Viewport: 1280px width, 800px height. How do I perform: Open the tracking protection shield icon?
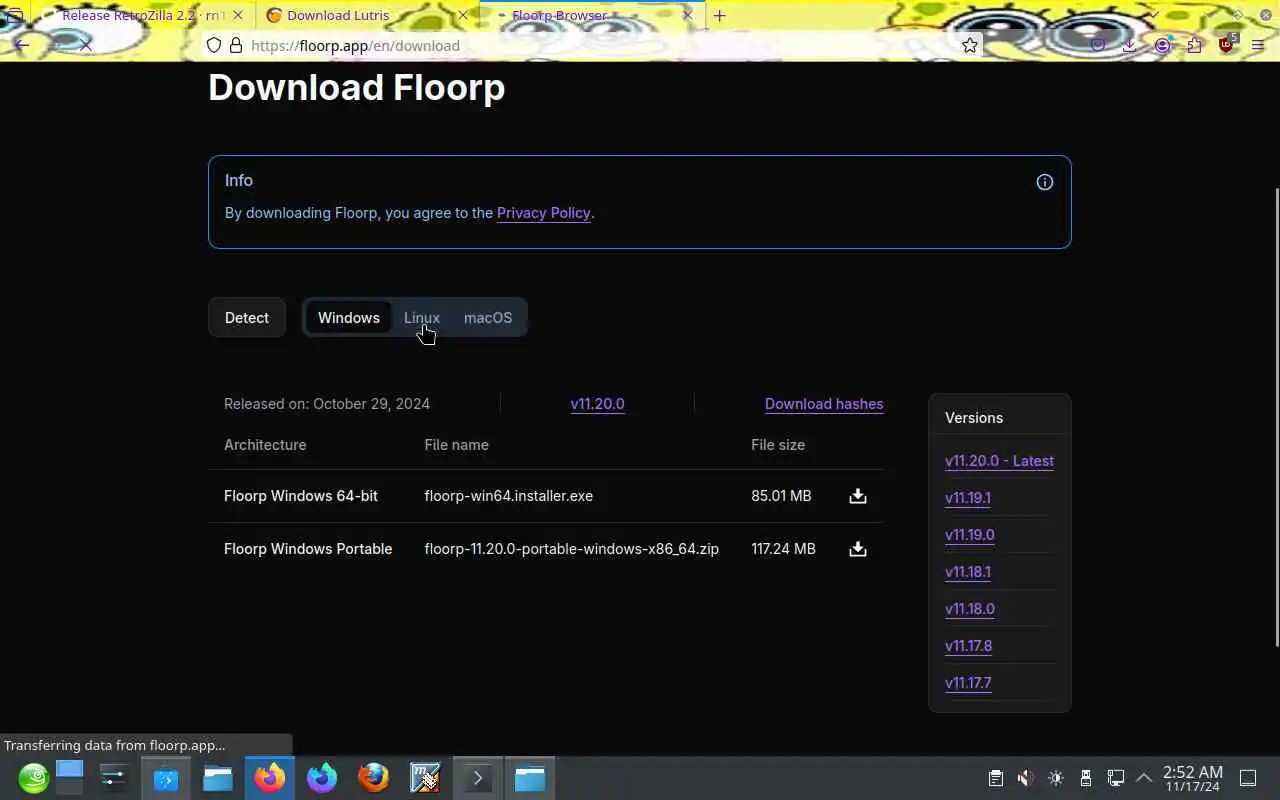coord(213,45)
